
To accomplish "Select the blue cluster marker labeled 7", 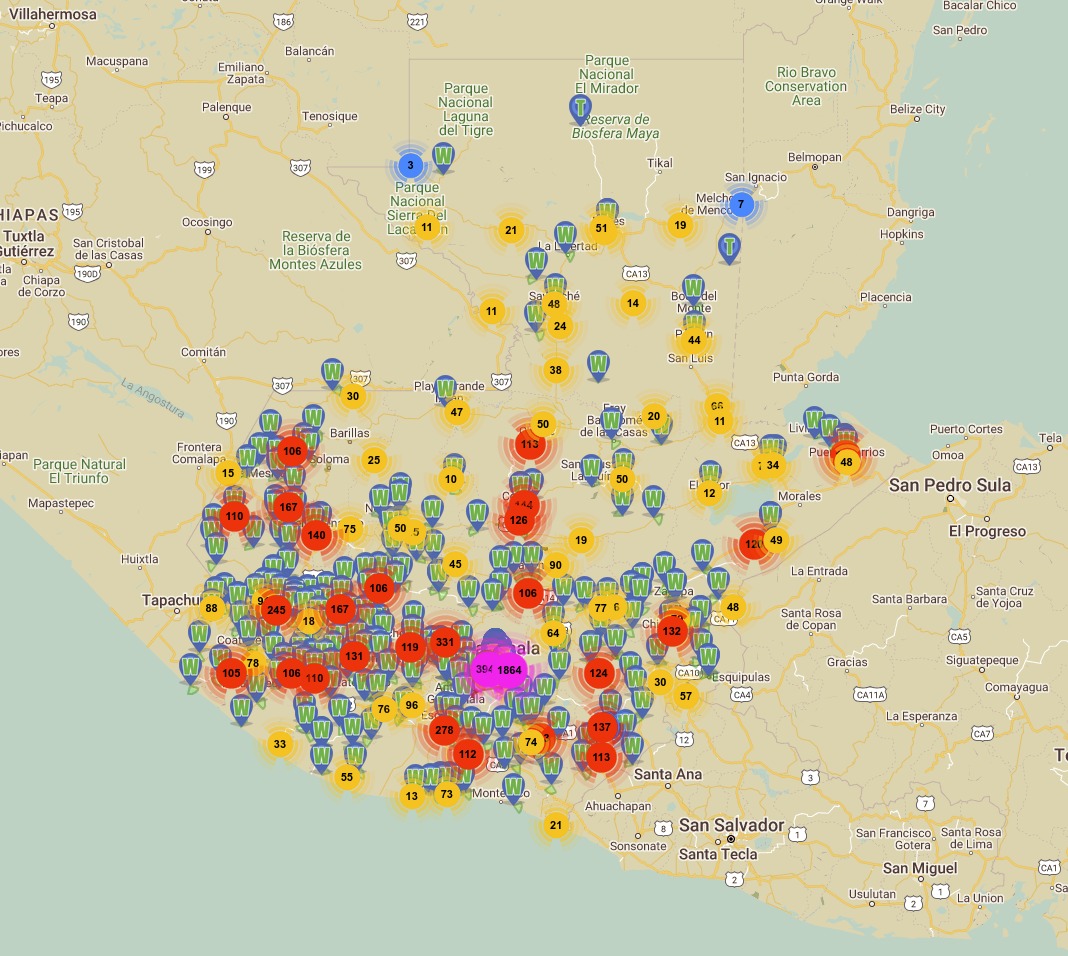I will coord(741,204).
